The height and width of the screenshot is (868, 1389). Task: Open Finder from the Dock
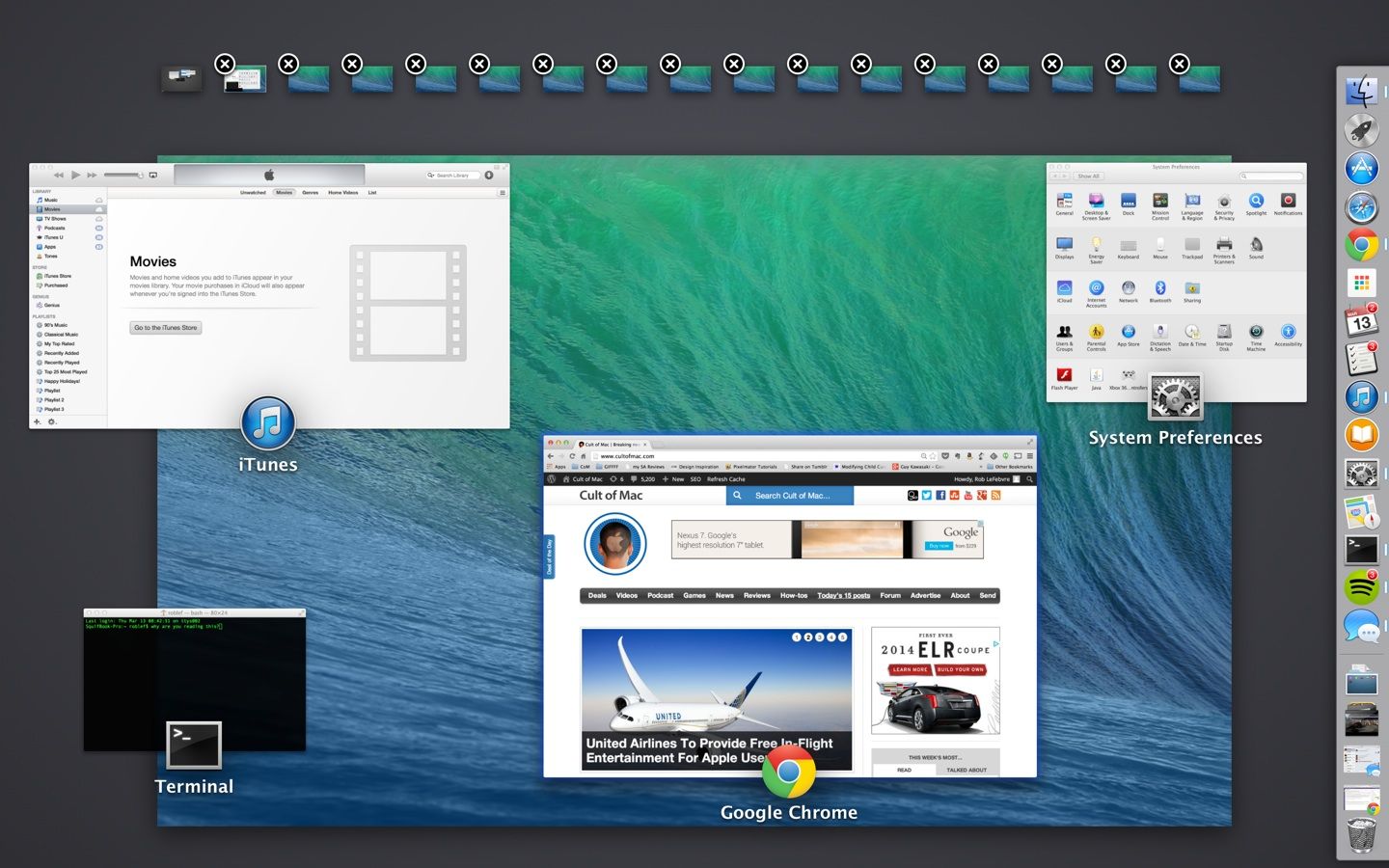[x=1361, y=92]
